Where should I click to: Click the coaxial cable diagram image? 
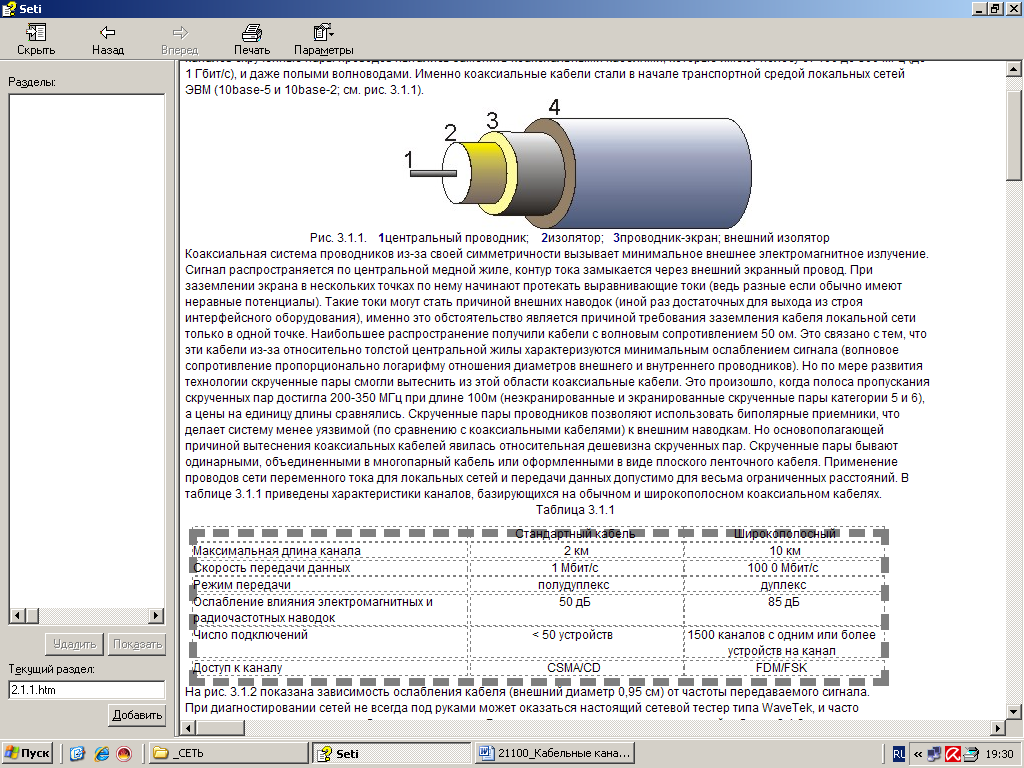579,163
